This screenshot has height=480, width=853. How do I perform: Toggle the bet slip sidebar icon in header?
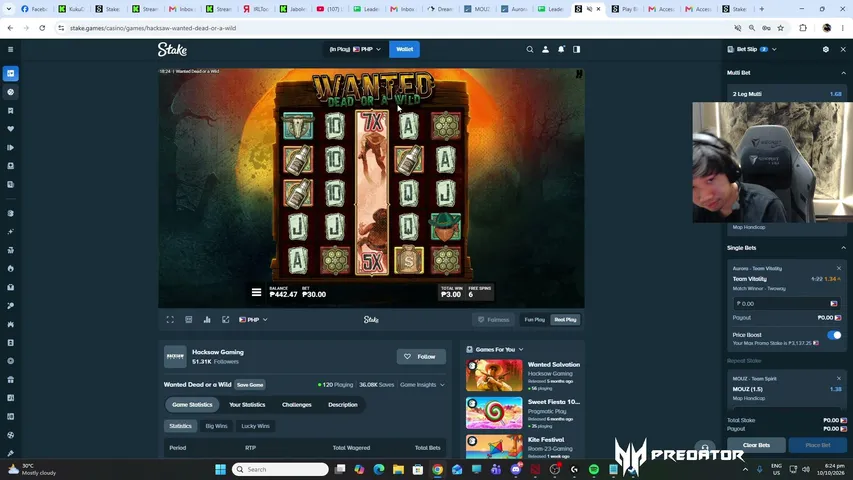pos(577,50)
